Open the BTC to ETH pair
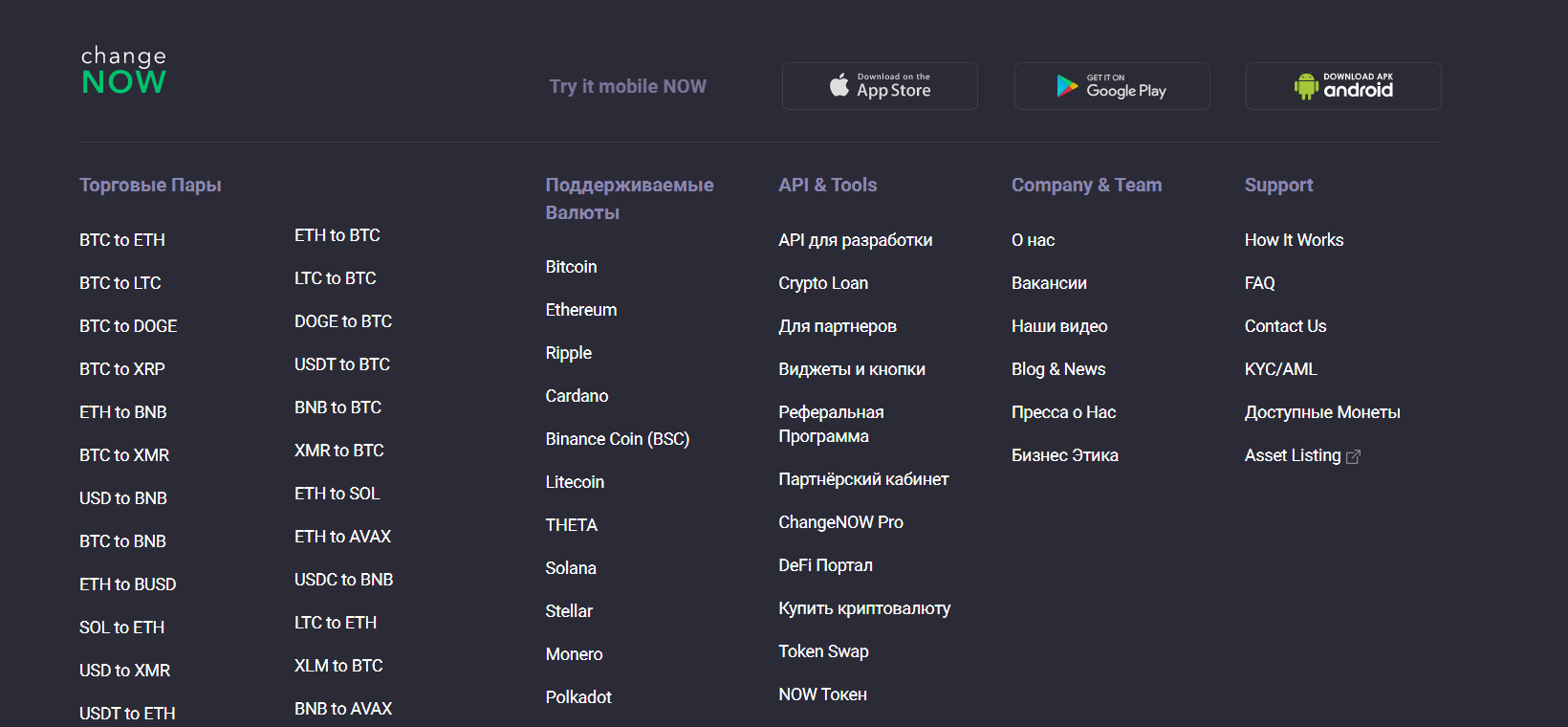 (x=122, y=240)
